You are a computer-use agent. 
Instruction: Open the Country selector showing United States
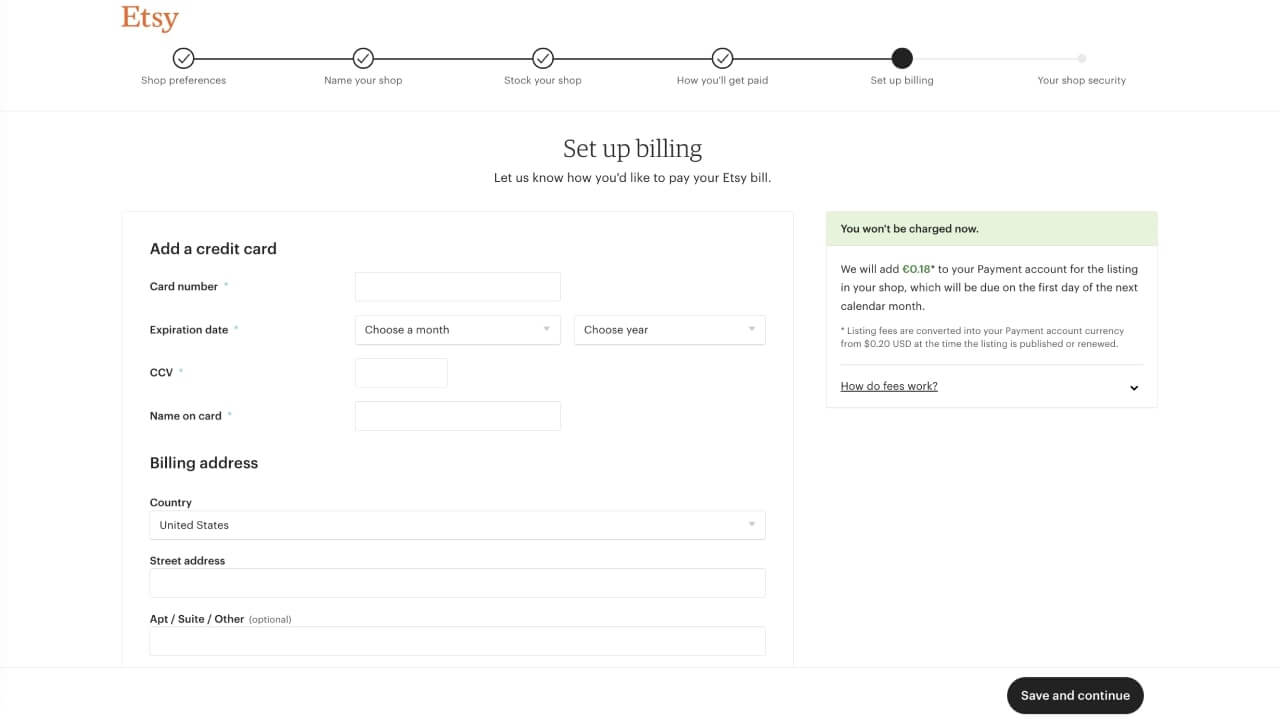point(457,524)
